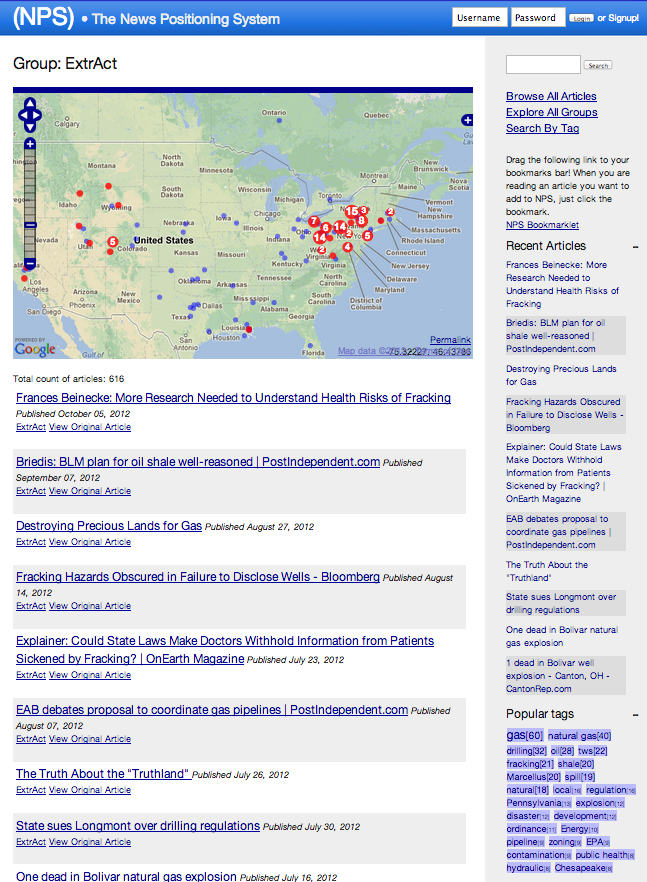The image size is (647, 882).
Task: Expand the overview map plus button
Action: pyautogui.click(x=467, y=120)
